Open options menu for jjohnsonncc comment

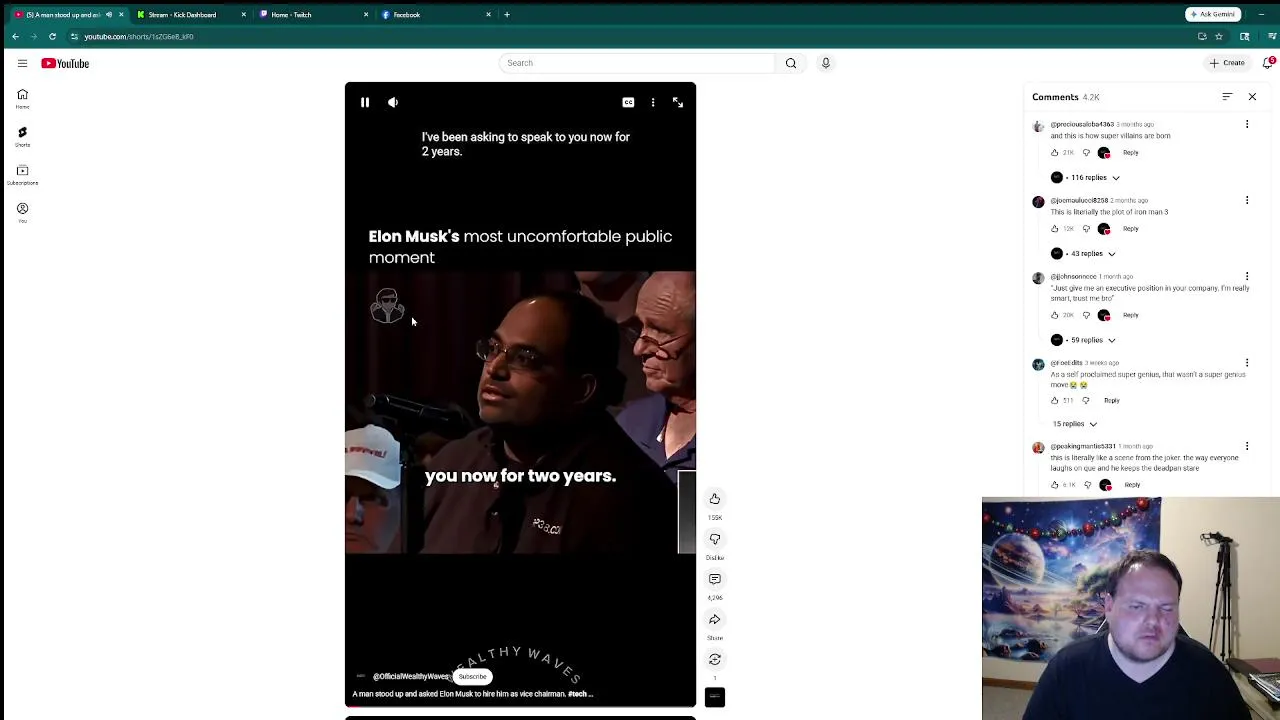pyautogui.click(x=1247, y=277)
